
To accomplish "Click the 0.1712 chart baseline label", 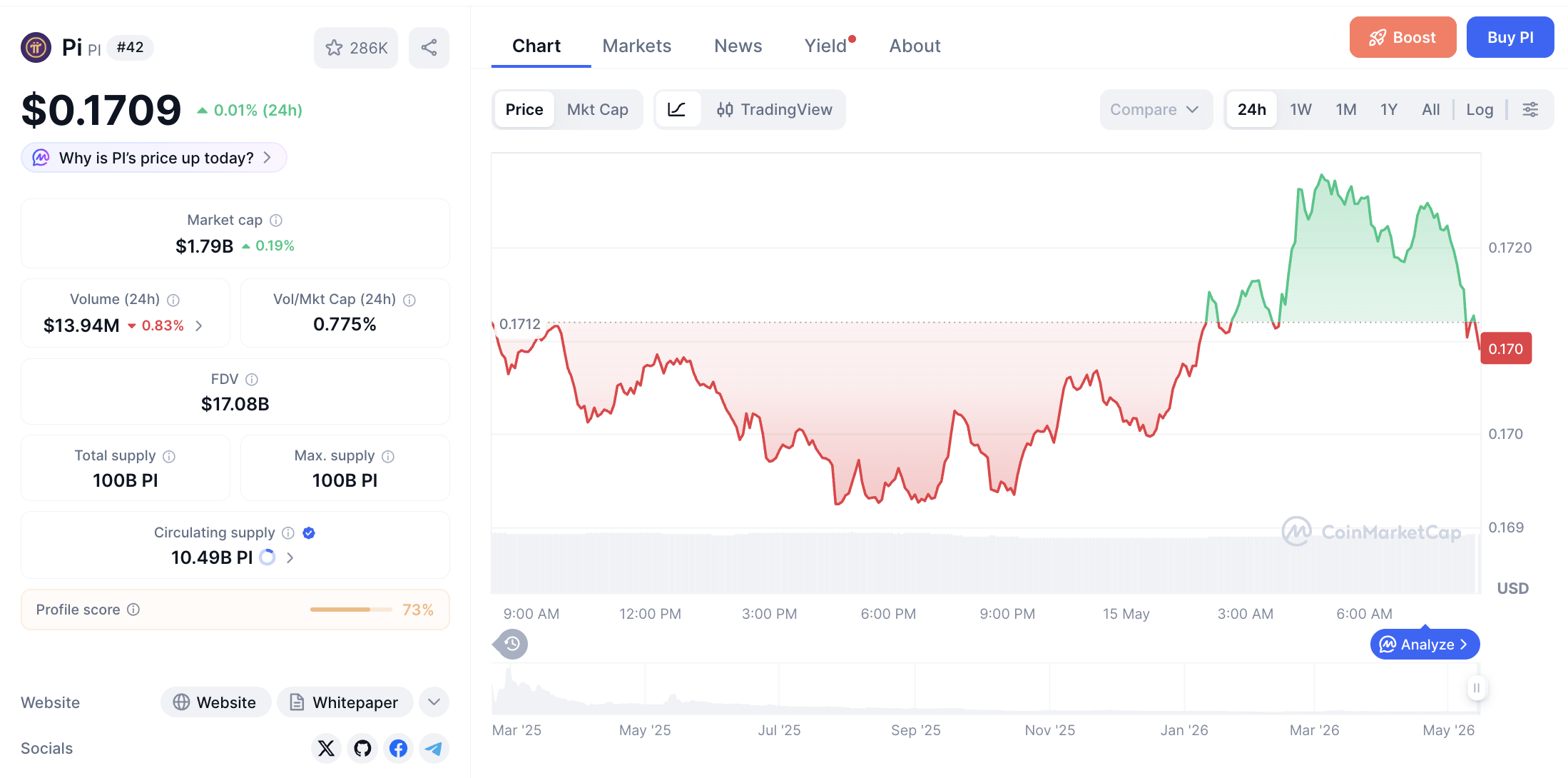I will click(520, 324).
